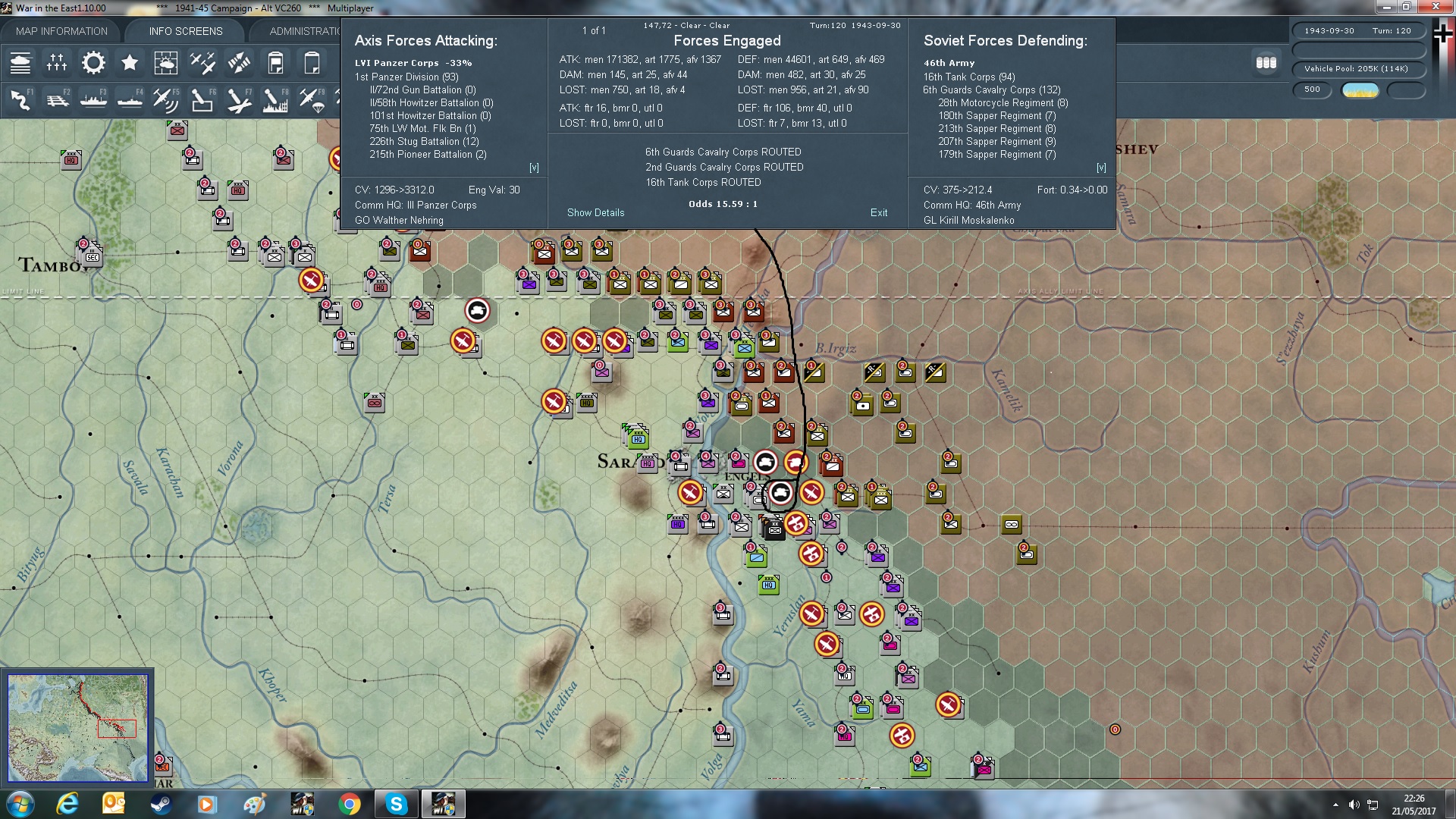Toggle F1 move mode
This screenshot has width=1456, height=819.
20,100
